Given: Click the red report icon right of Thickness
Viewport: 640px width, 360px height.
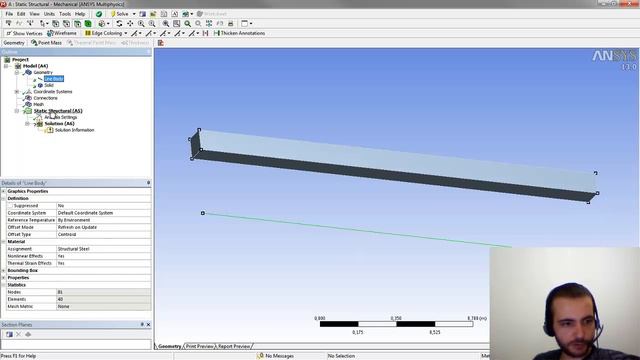Looking at the screenshot, I should point(161,42).
